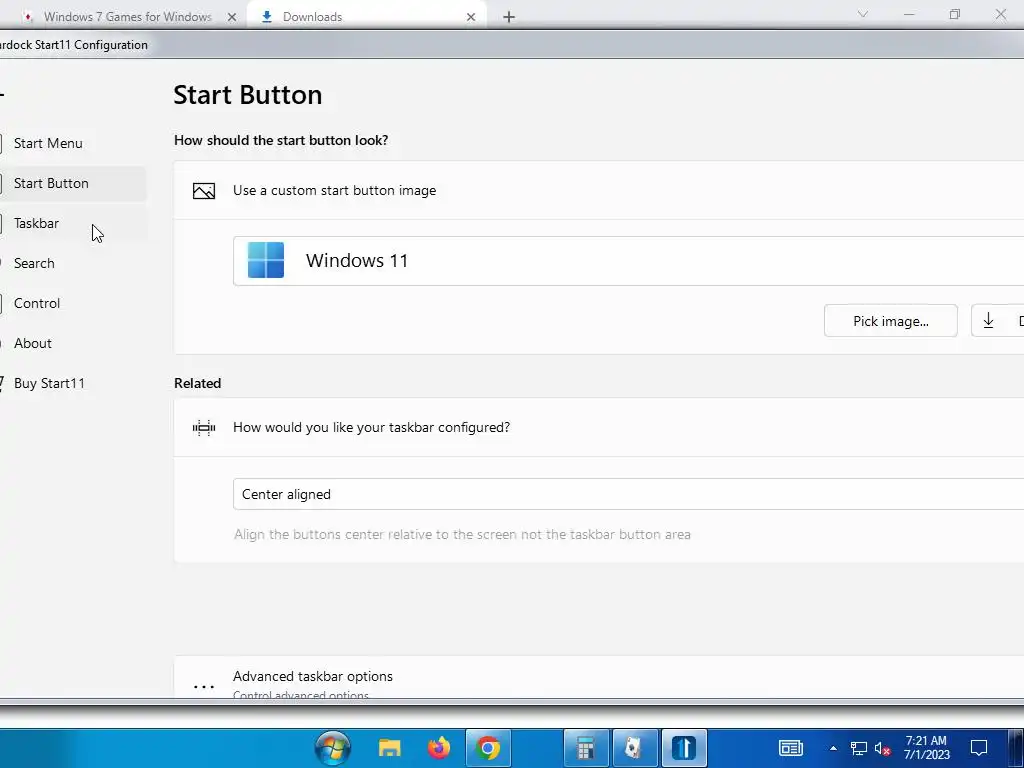This screenshot has width=1024, height=768.
Task: Switch to Windows 7 Games for Windows tab
Action: click(127, 17)
